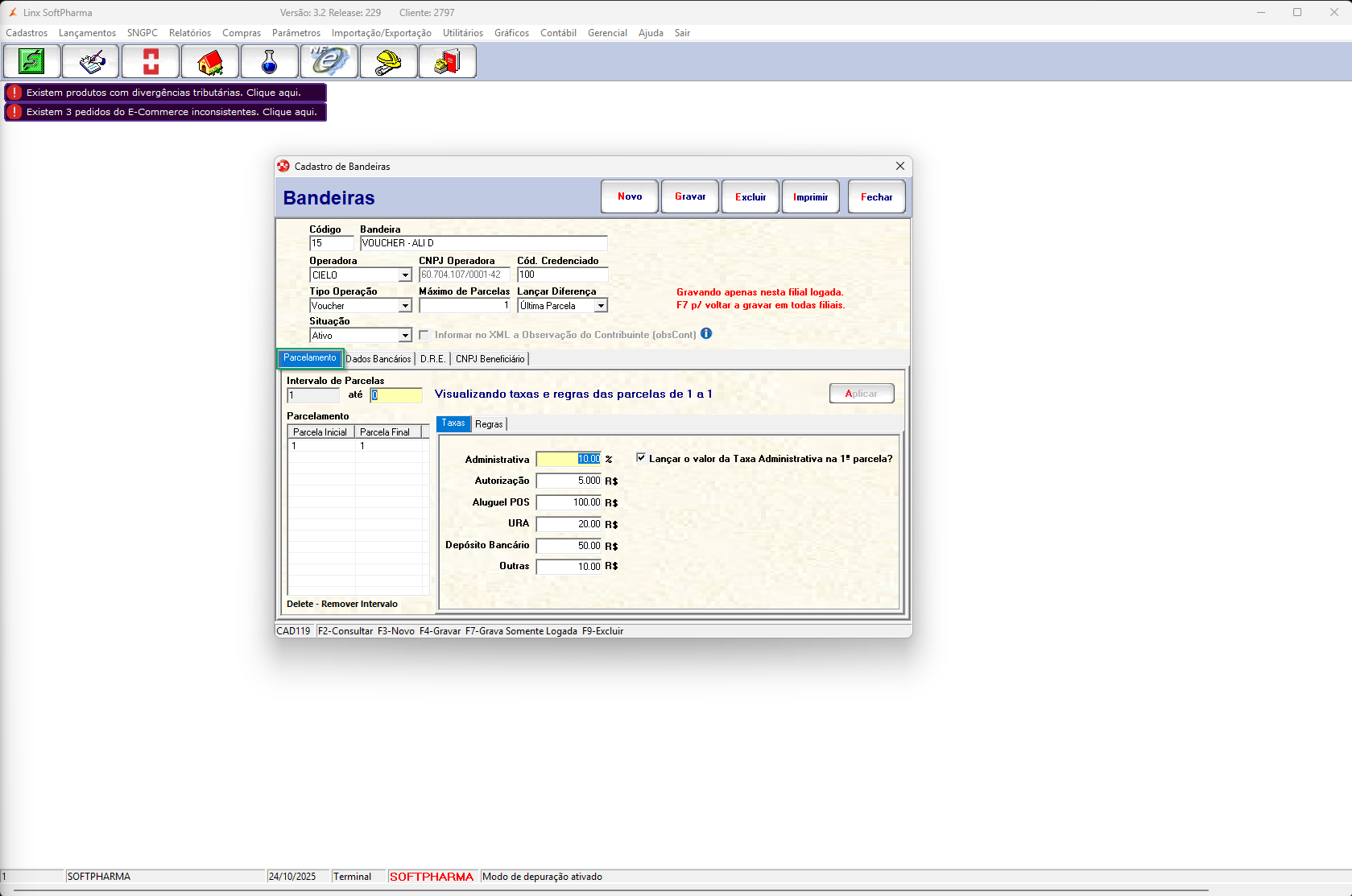The image size is (1352, 896).
Task: Open the Lançar Diferença dropdown
Action: [601, 306]
